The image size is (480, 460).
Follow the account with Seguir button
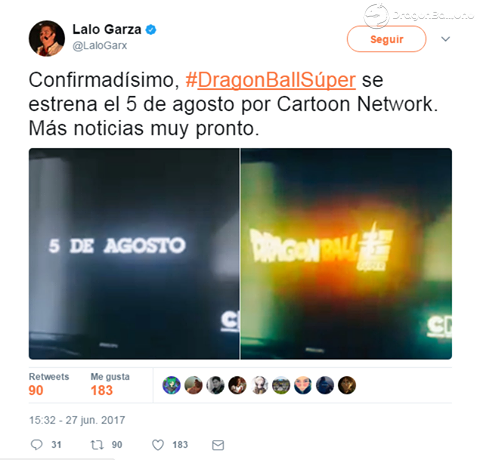(387, 39)
